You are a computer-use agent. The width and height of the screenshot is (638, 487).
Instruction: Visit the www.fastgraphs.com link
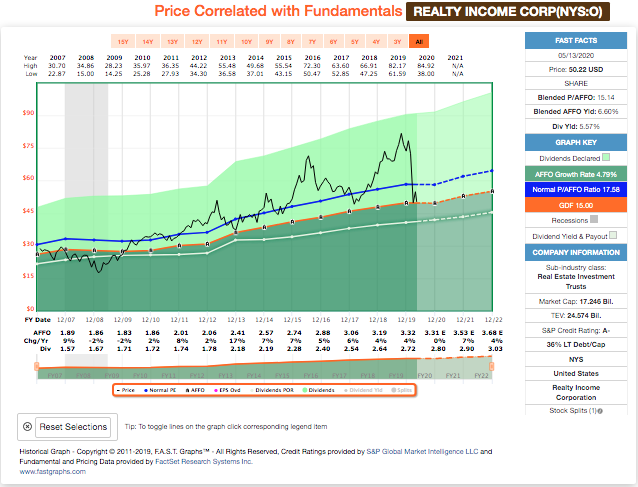52,472
